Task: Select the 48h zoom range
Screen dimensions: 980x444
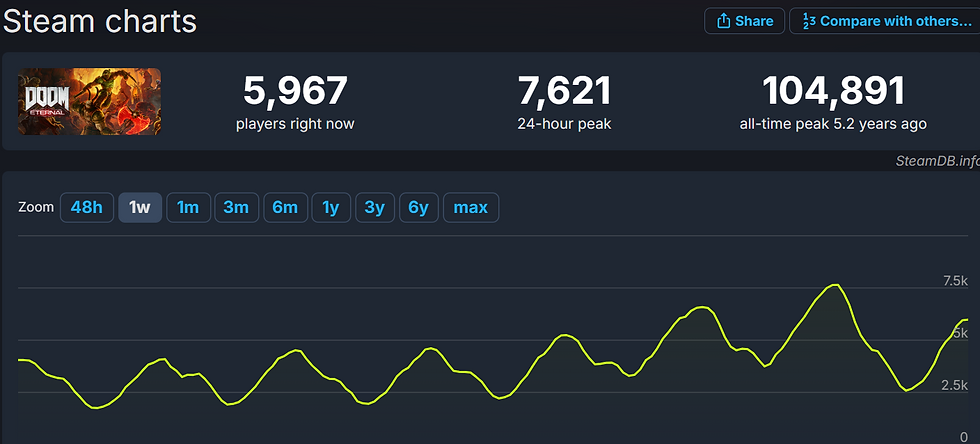Action: 87,208
